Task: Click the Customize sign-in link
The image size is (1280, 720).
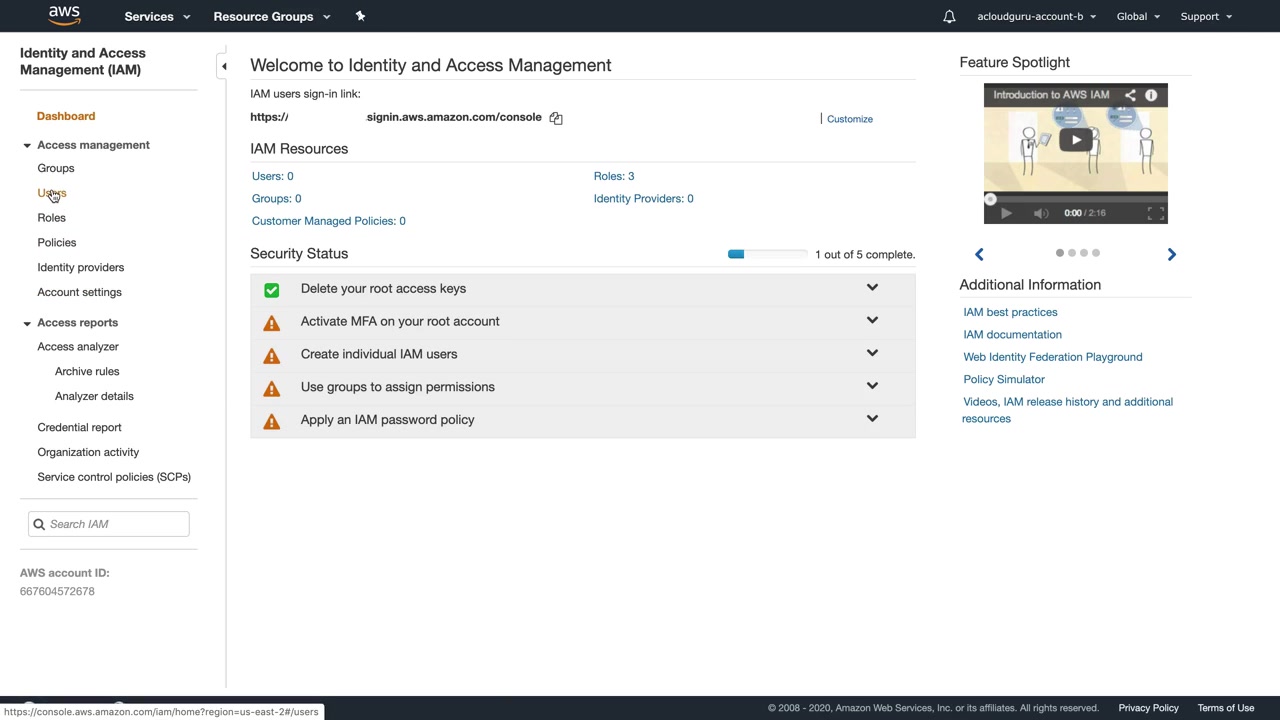Action: tap(849, 119)
